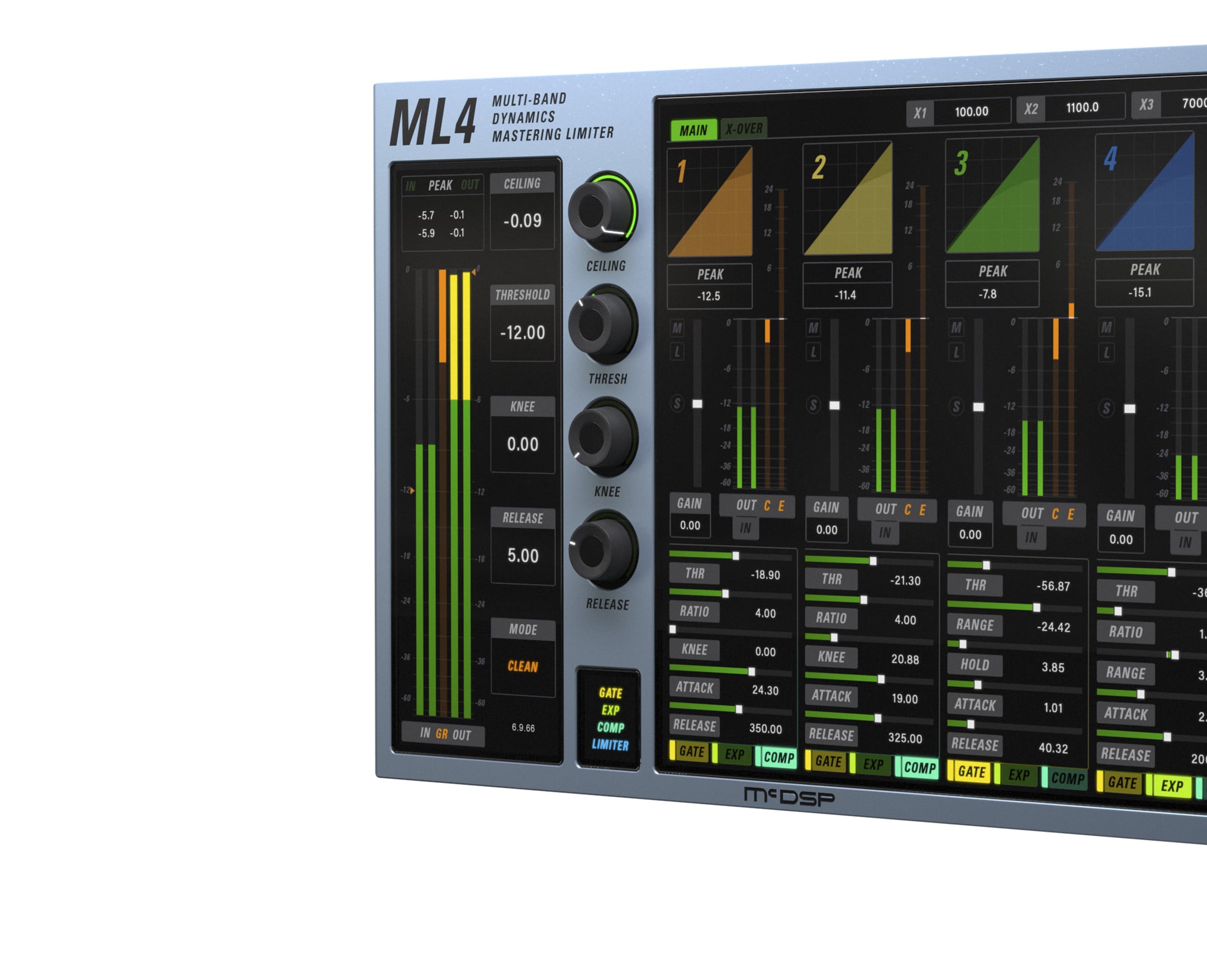Screen dimensions: 1207x980
Task: Select the COMP section on band 1
Action: (776, 758)
